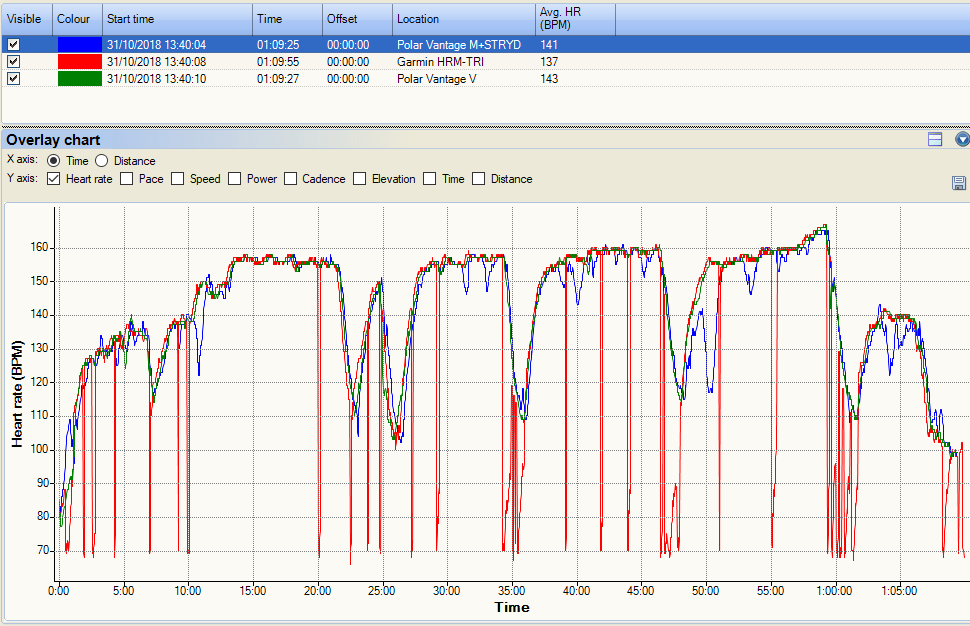Toggle visibility of Polar Vantage V

pyautogui.click(x=13, y=79)
